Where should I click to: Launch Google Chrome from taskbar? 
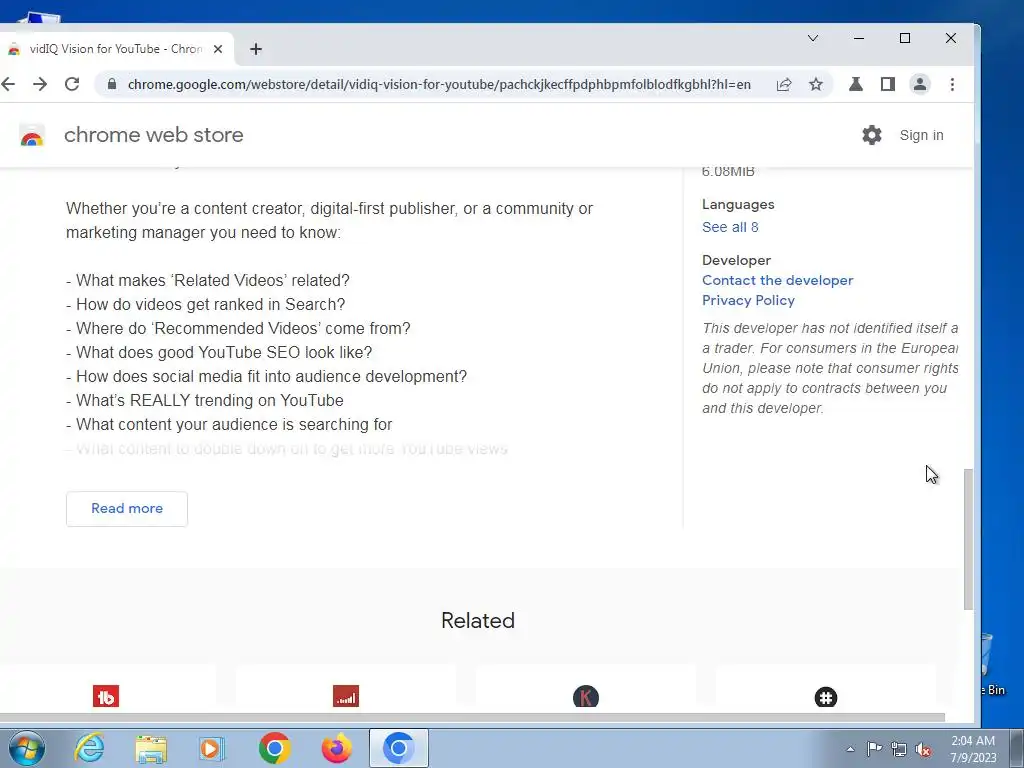274,748
